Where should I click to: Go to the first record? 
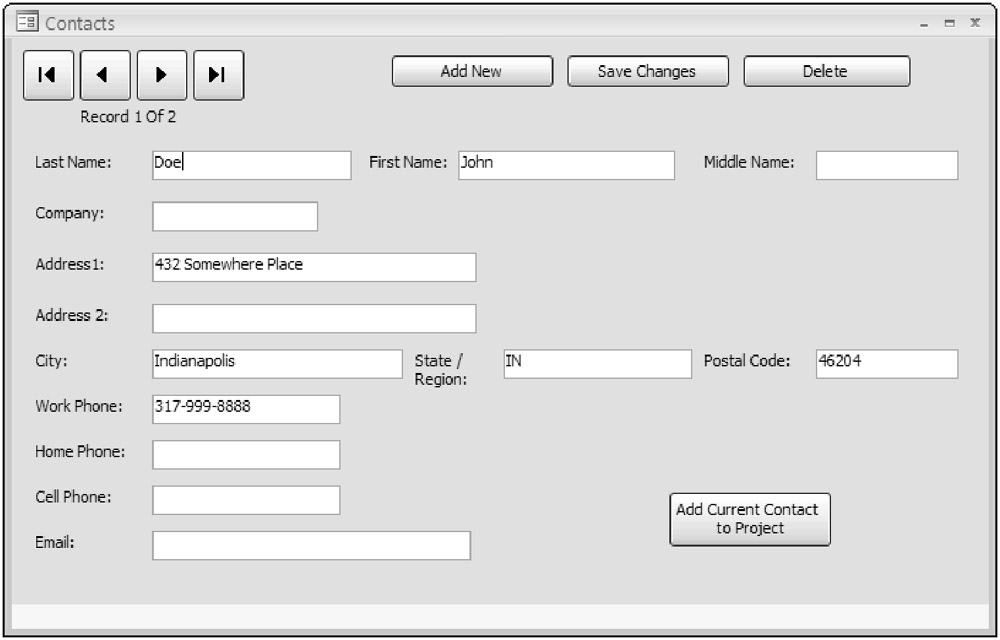coord(48,75)
